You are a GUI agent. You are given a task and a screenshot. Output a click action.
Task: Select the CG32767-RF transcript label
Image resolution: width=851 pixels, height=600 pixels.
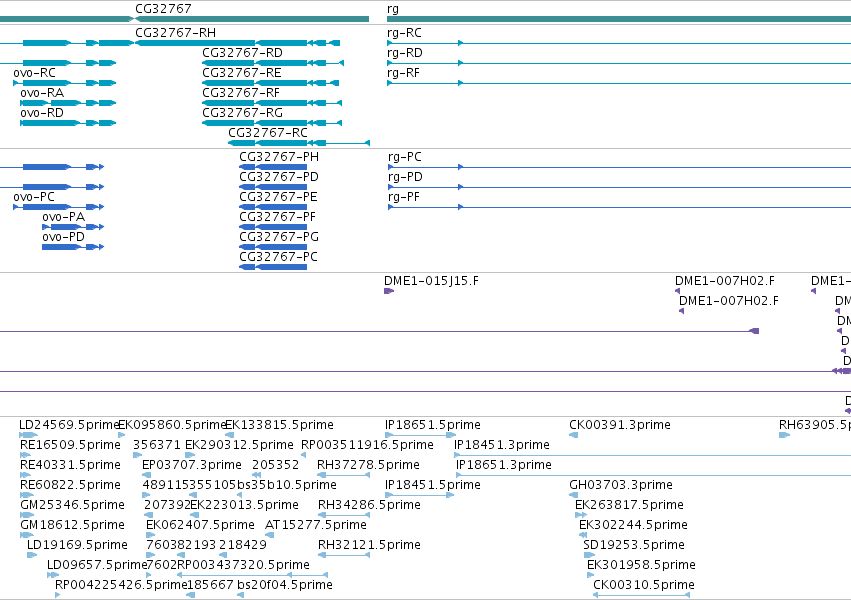tap(241, 93)
